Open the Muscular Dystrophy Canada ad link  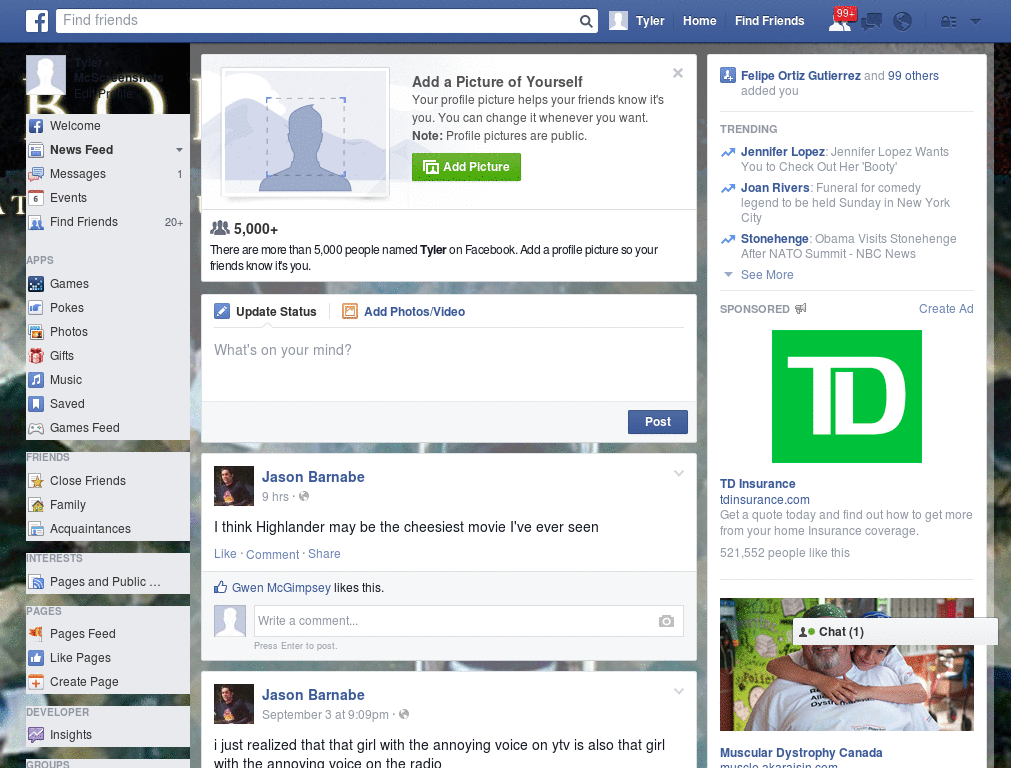pos(801,753)
